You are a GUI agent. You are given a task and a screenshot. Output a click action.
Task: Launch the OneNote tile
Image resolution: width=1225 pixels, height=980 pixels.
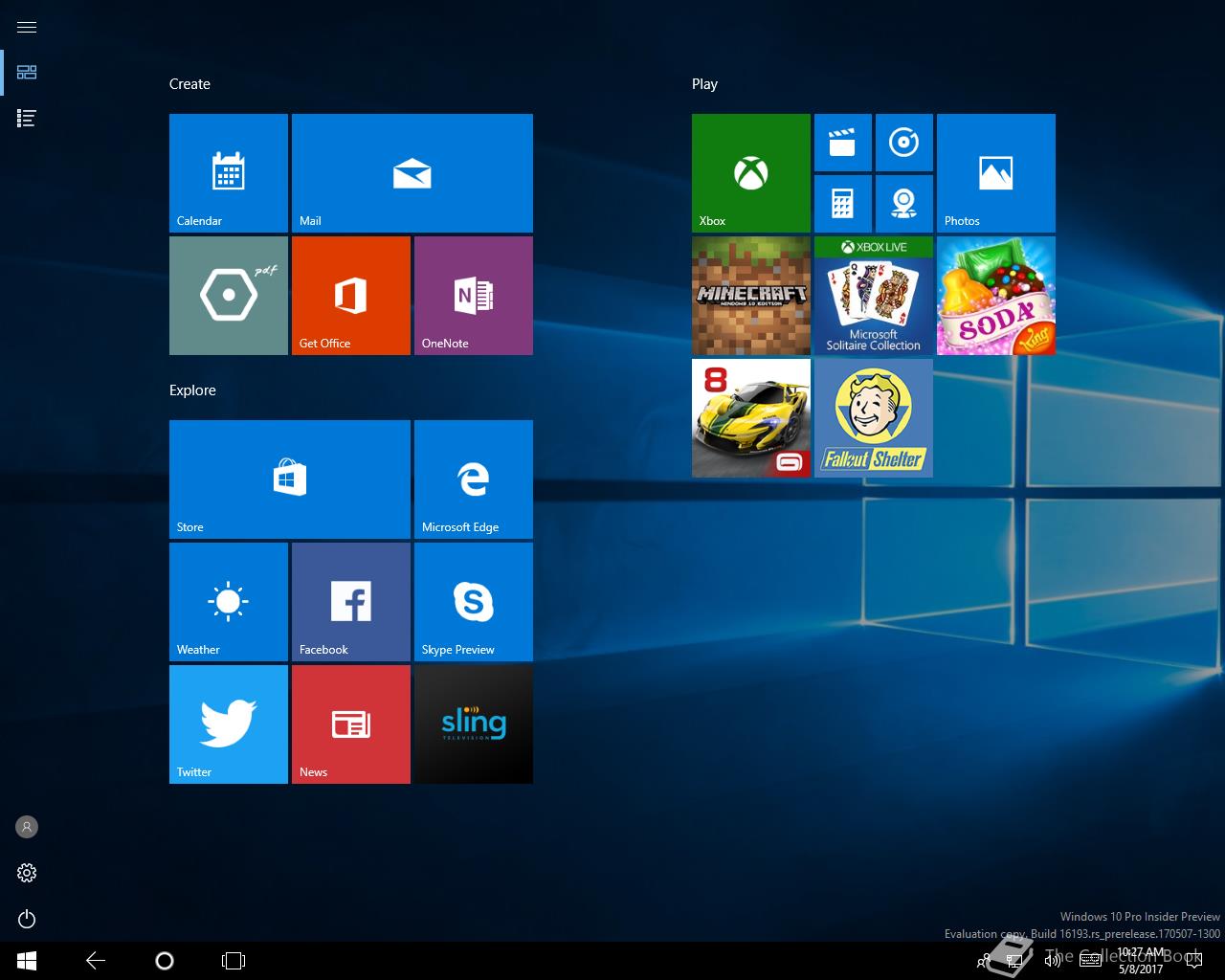(474, 296)
